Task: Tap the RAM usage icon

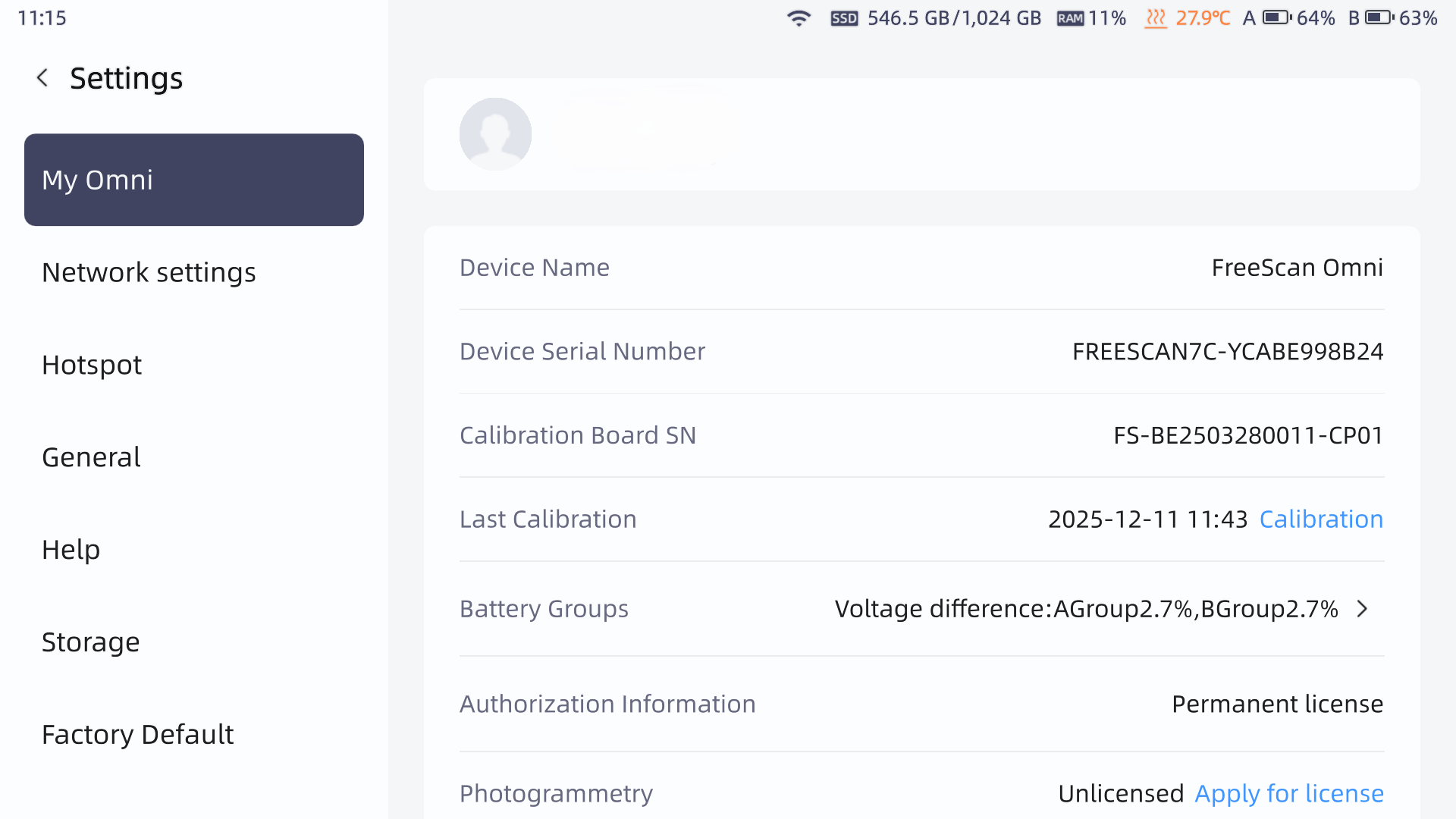Action: tap(1070, 18)
